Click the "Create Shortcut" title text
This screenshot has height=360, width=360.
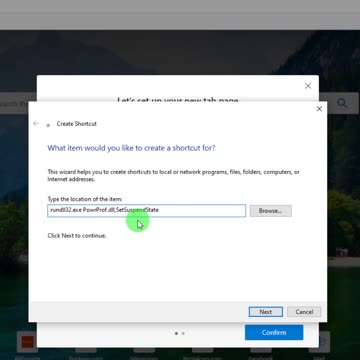coord(77,124)
